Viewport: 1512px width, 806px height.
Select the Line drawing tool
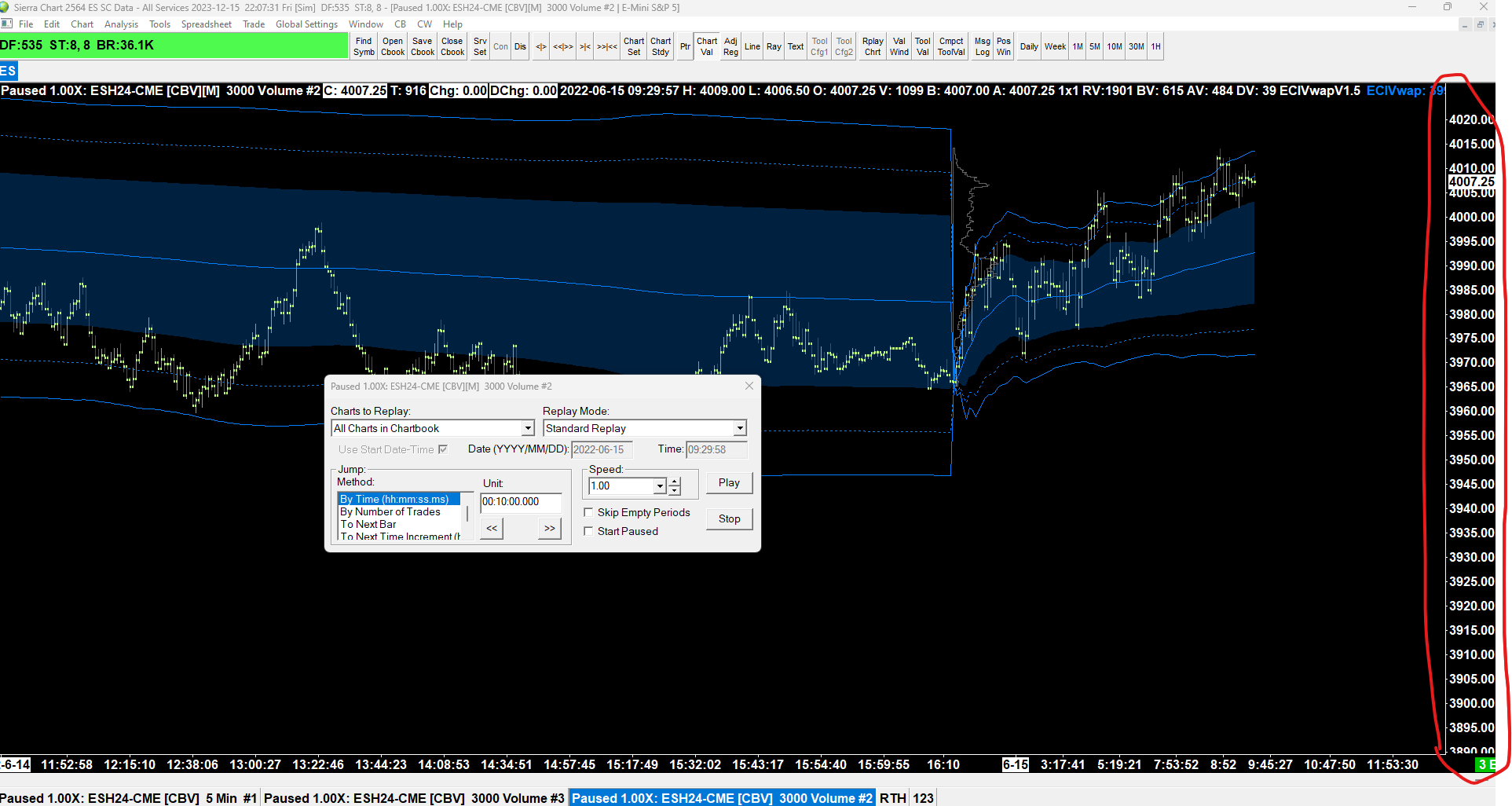(x=752, y=46)
